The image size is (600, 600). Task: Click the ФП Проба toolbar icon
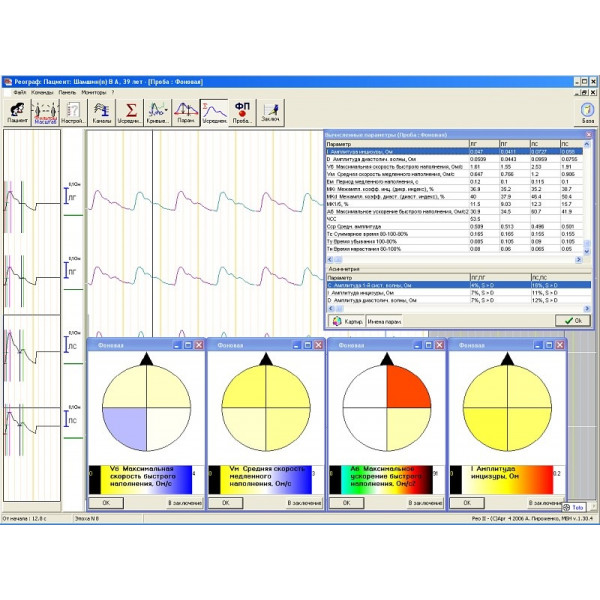tap(242, 112)
